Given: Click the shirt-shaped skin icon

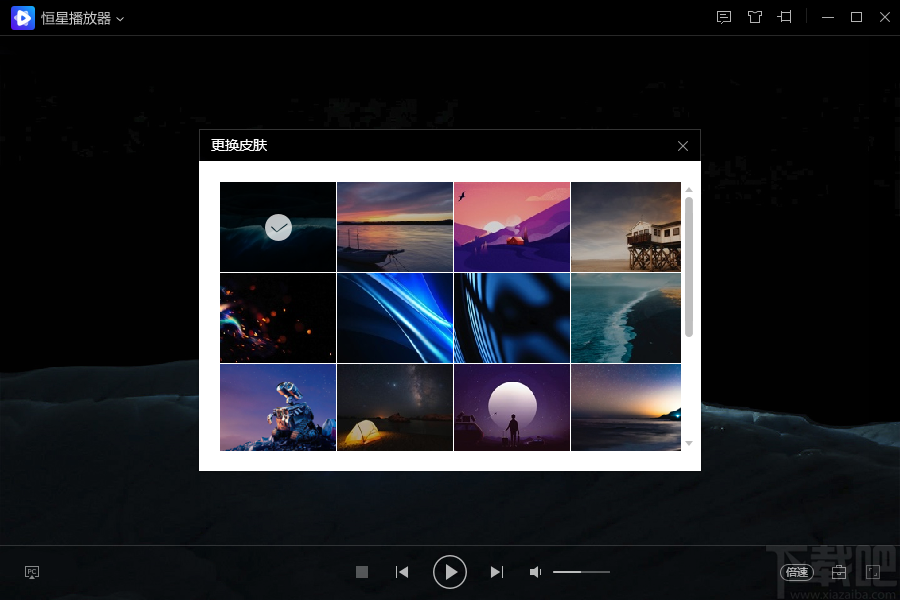Looking at the screenshot, I should click(755, 17).
